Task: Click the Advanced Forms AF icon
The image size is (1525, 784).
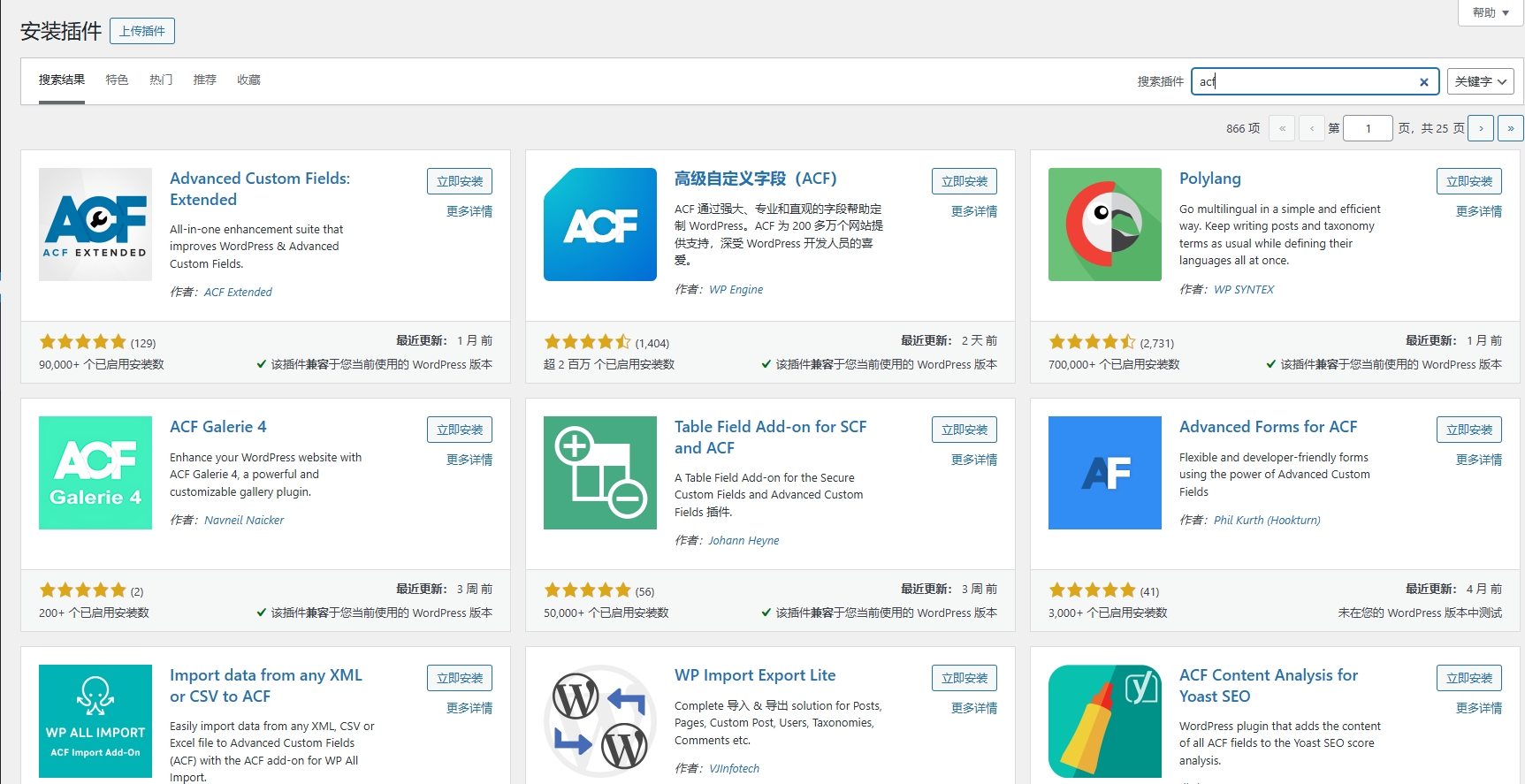Action: tap(1105, 473)
